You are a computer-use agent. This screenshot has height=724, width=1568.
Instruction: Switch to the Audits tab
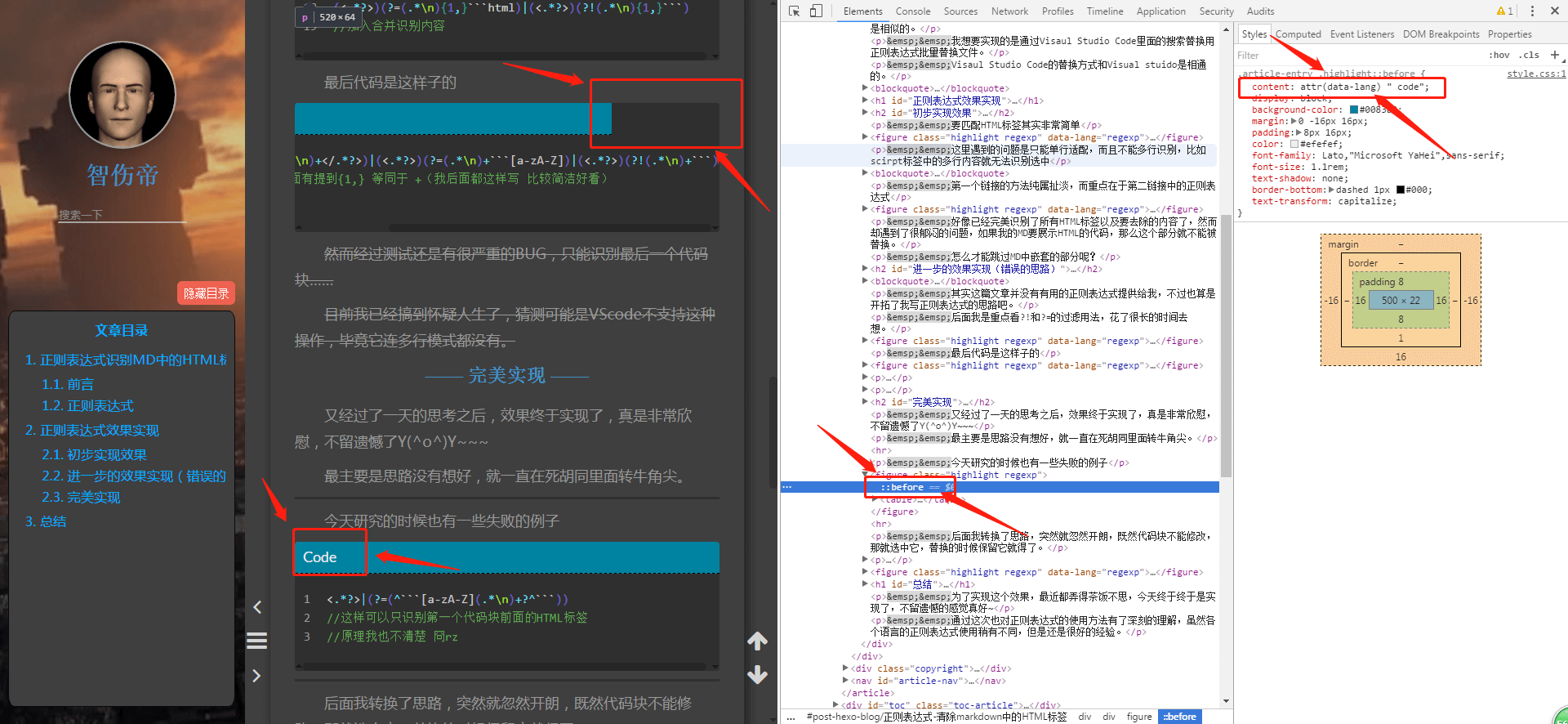pos(1260,11)
